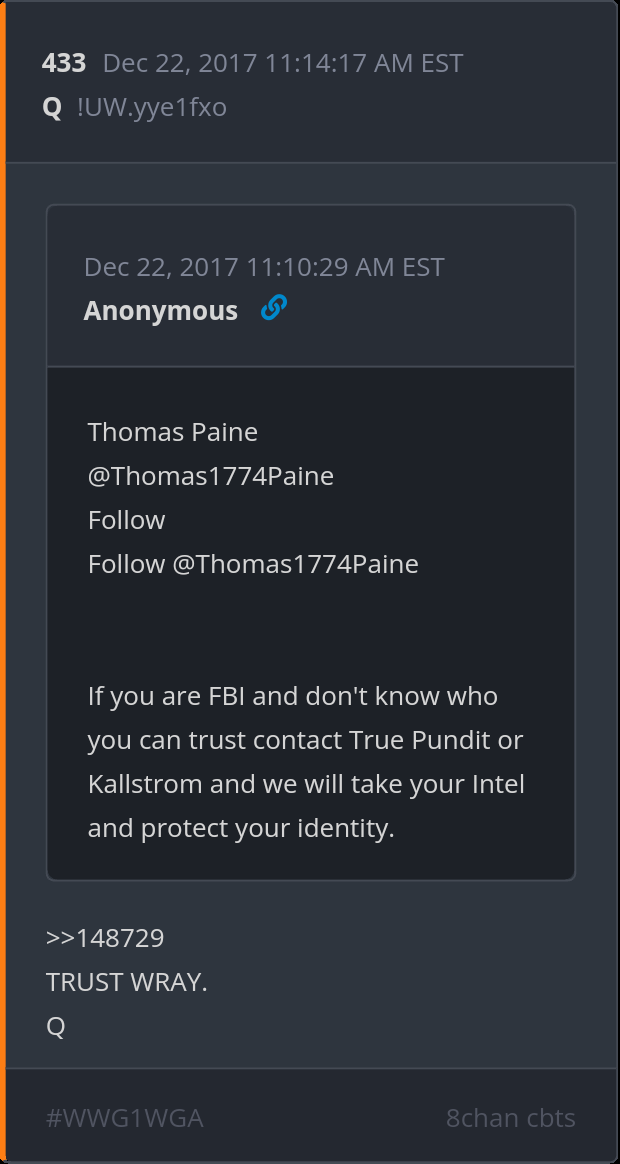This screenshot has width=620, height=1164.
Task: Click the Thomas Paine name line
Action: click(173, 432)
